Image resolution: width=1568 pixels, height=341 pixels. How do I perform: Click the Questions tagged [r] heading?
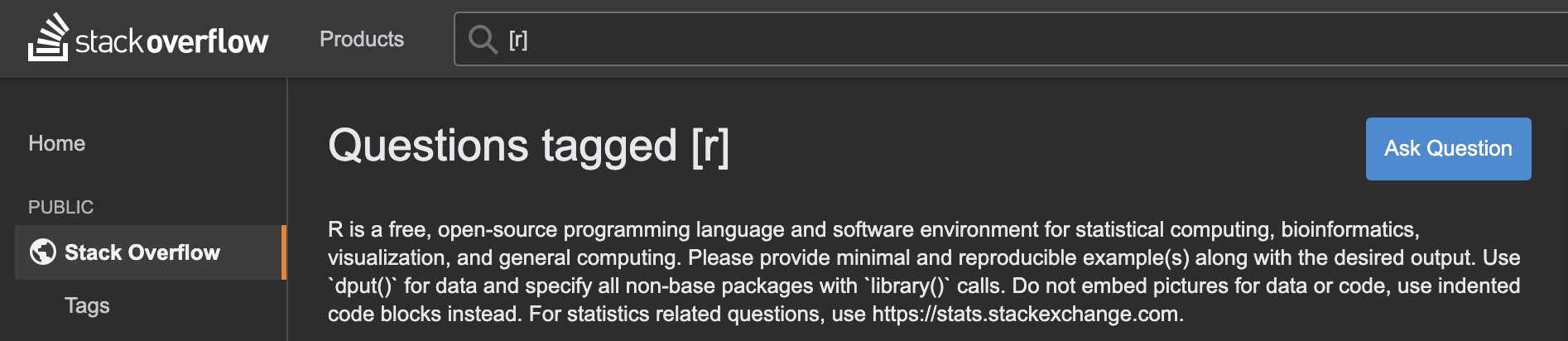pyautogui.click(x=528, y=146)
